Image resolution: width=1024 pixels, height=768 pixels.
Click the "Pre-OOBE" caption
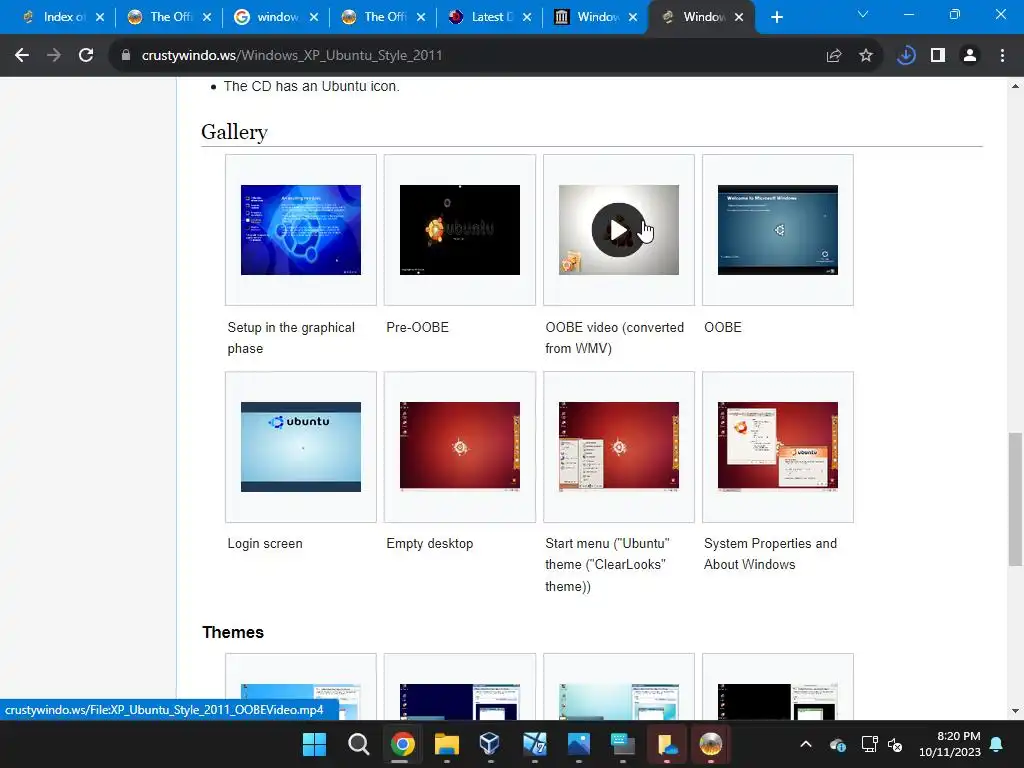(x=417, y=327)
